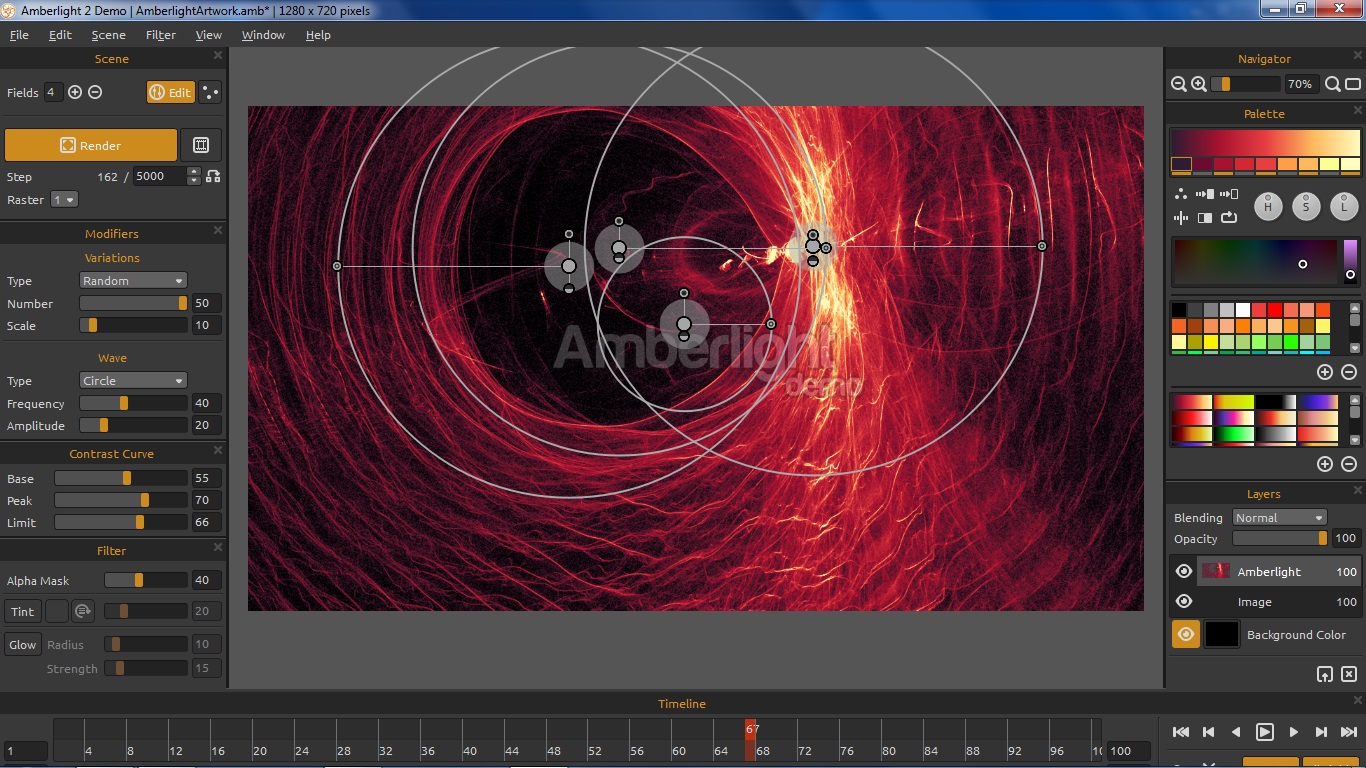The width and height of the screenshot is (1366, 768).
Task: Toggle the H hue knob
Action: [1268, 207]
